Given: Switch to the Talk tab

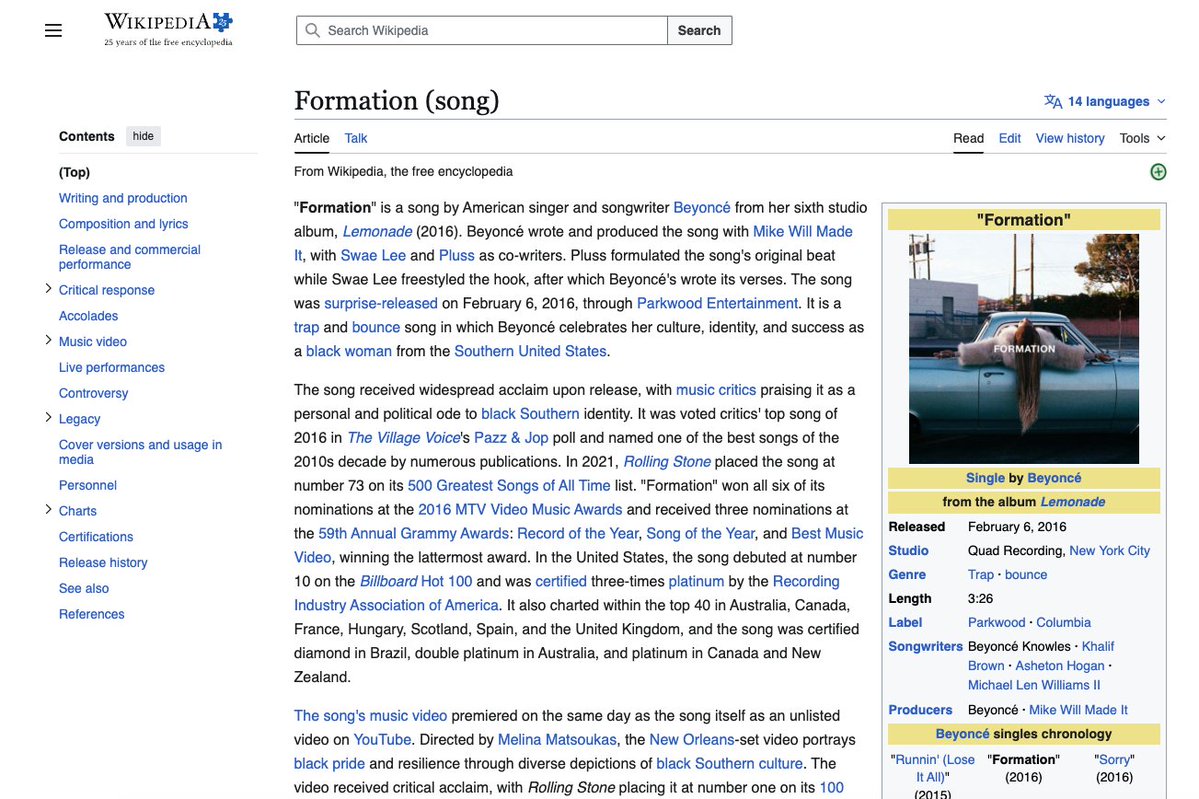Looking at the screenshot, I should pyautogui.click(x=356, y=138).
